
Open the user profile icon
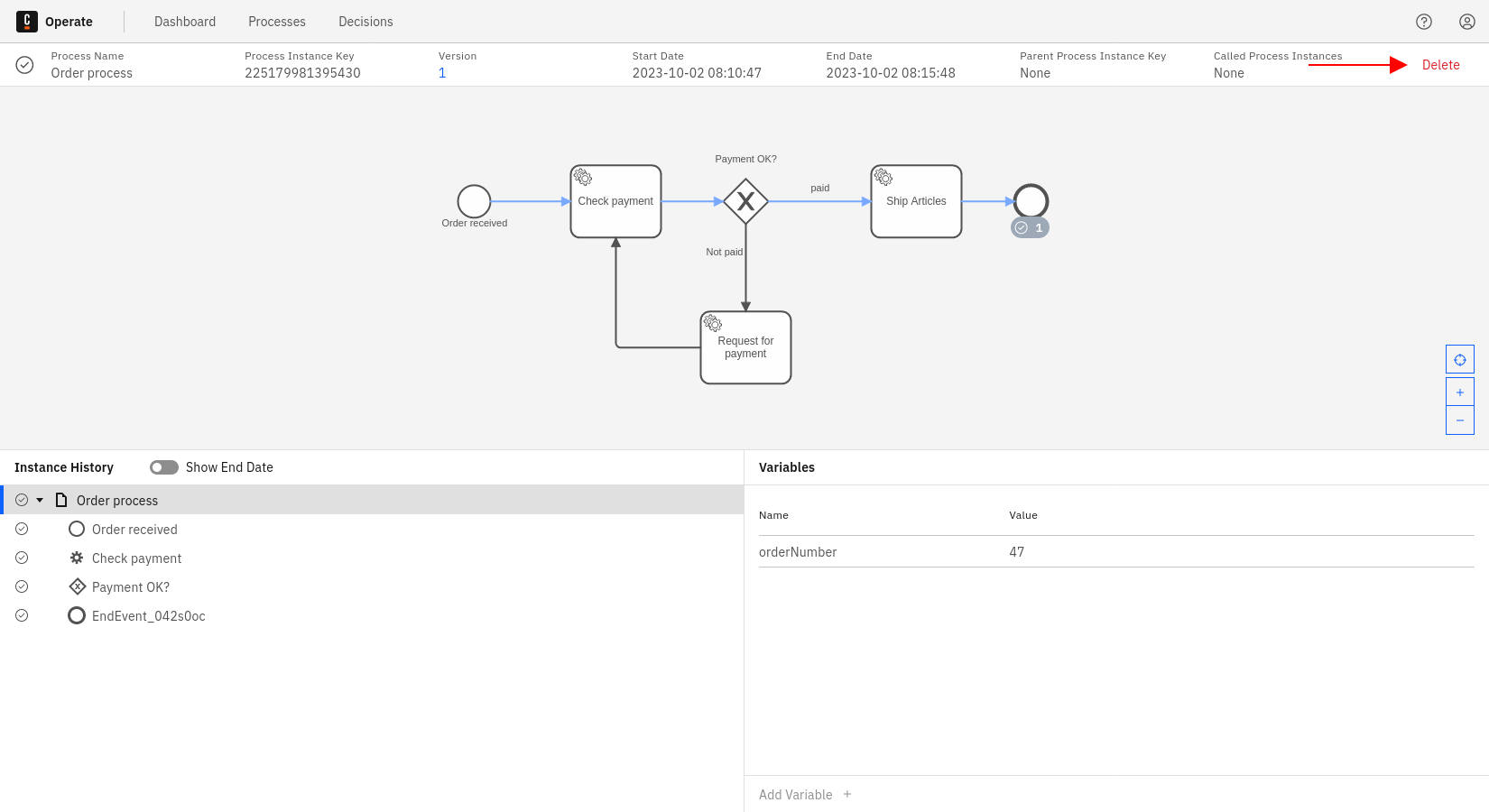coord(1466,21)
